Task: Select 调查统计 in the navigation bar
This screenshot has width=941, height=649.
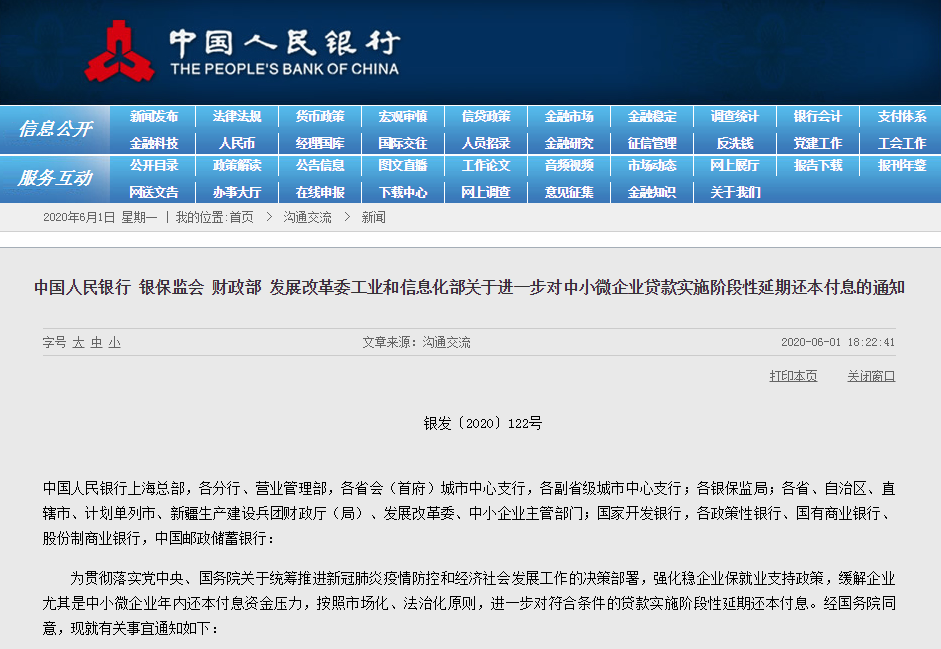Action: point(735,117)
